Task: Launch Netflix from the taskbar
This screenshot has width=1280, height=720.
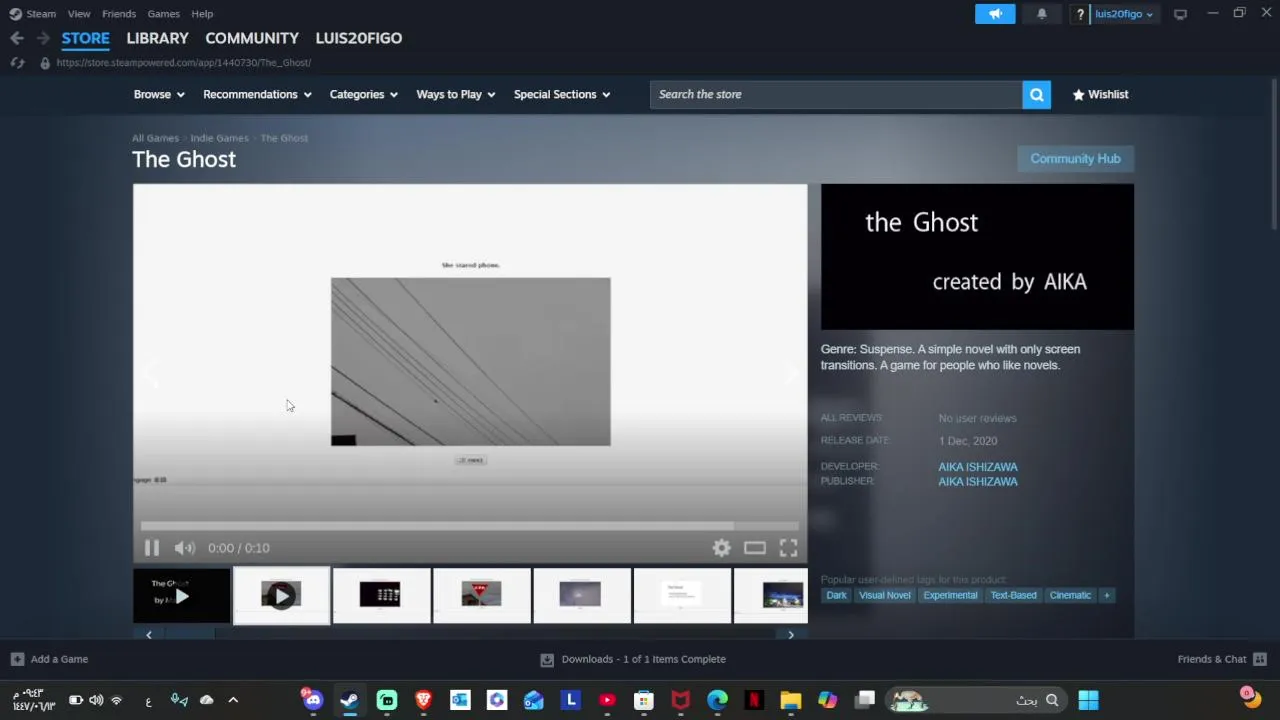Action: click(x=754, y=700)
